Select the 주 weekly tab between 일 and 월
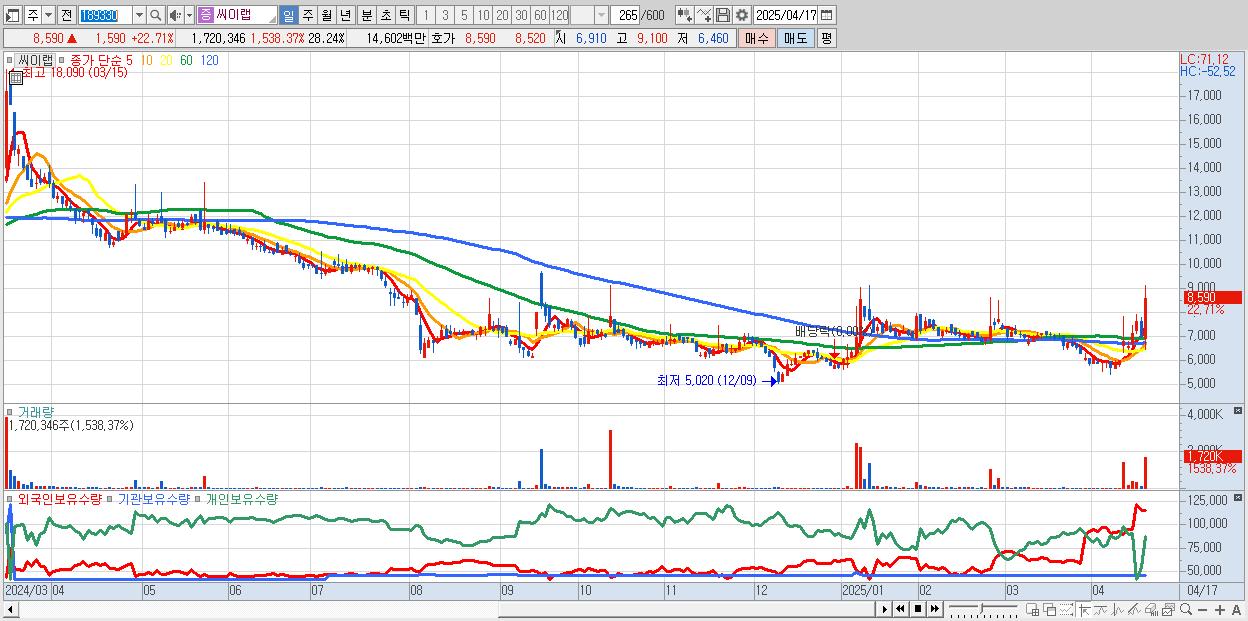The width and height of the screenshot is (1248, 621). click(x=307, y=15)
